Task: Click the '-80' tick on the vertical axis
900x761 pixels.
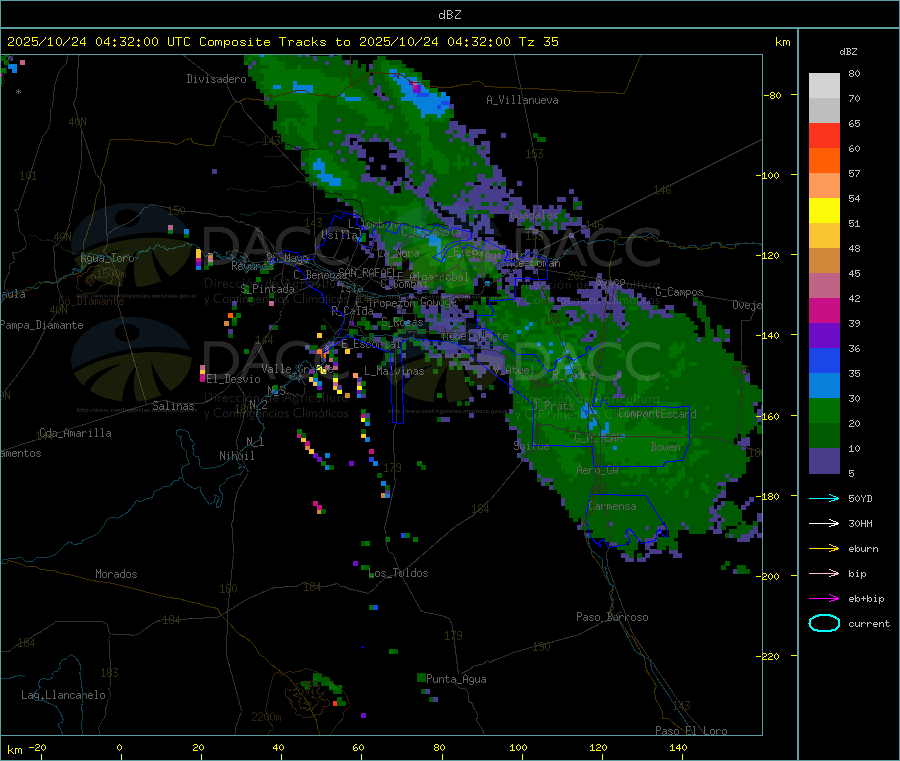Action: (x=773, y=95)
